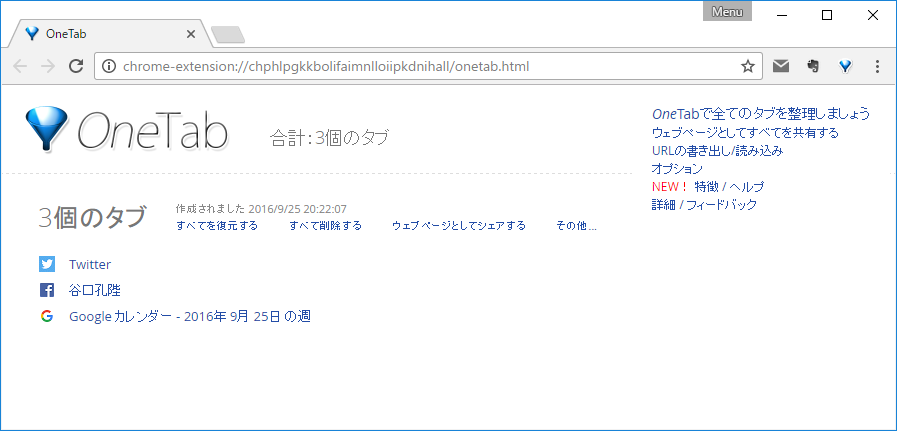Open the Chrome three-dot menu
897x431 pixels.
(x=877, y=67)
